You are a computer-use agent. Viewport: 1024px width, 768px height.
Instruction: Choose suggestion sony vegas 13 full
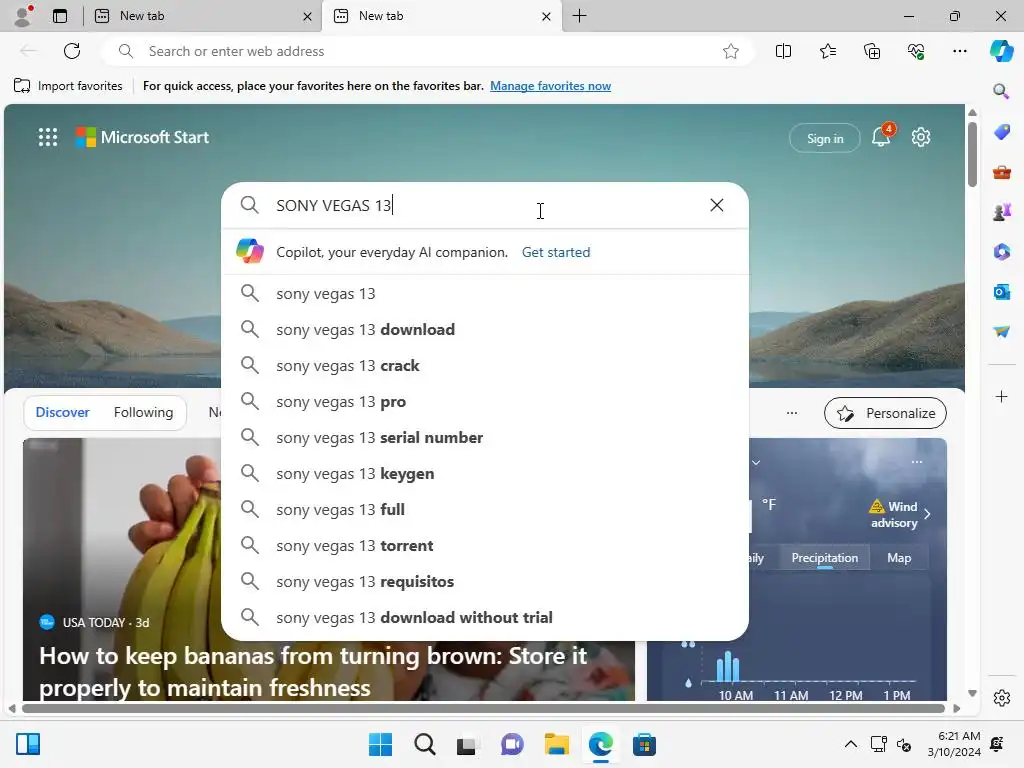pyautogui.click(x=485, y=509)
